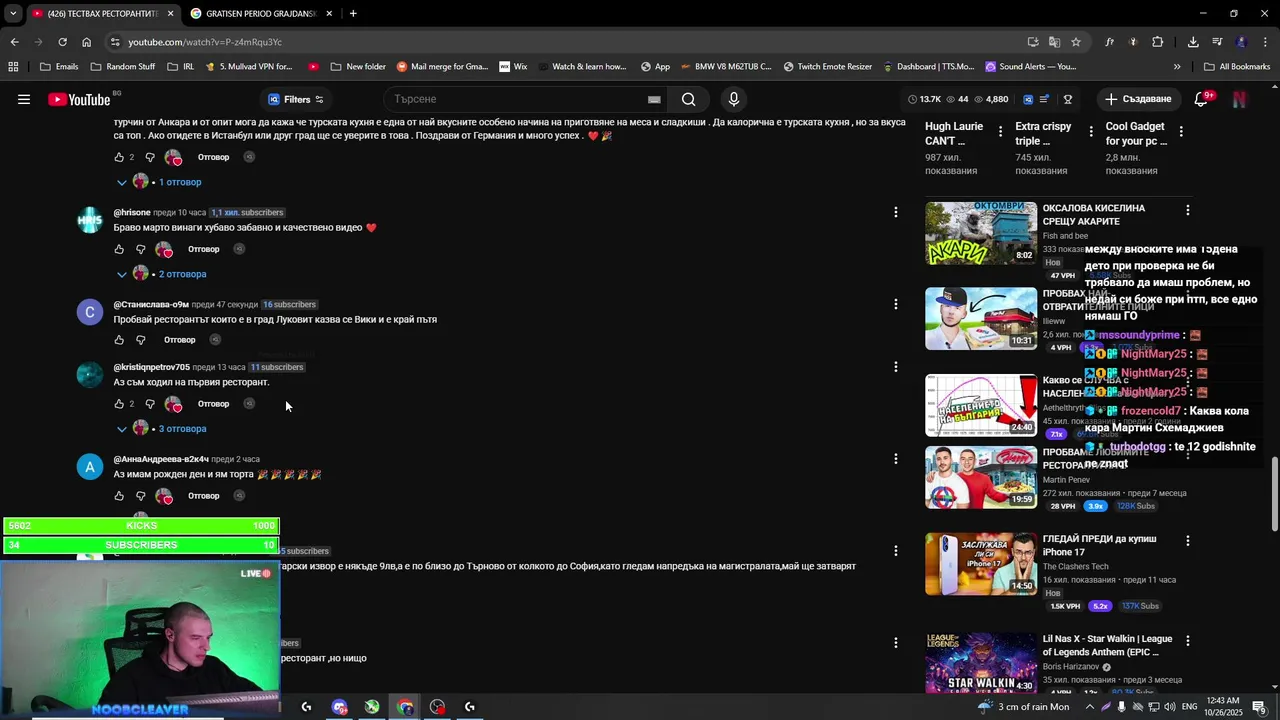Open a new browser tab
This screenshot has height=720, width=1280.
[353, 14]
